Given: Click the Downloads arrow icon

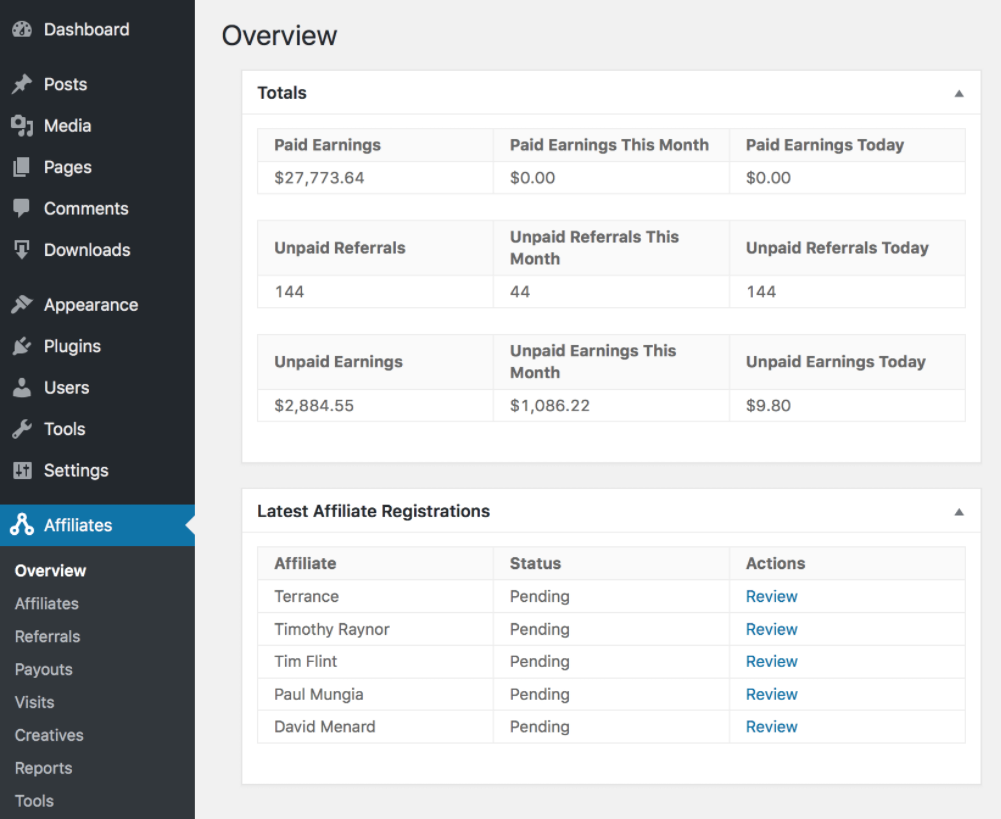Looking at the screenshot, I should click(x=22, y=250).
